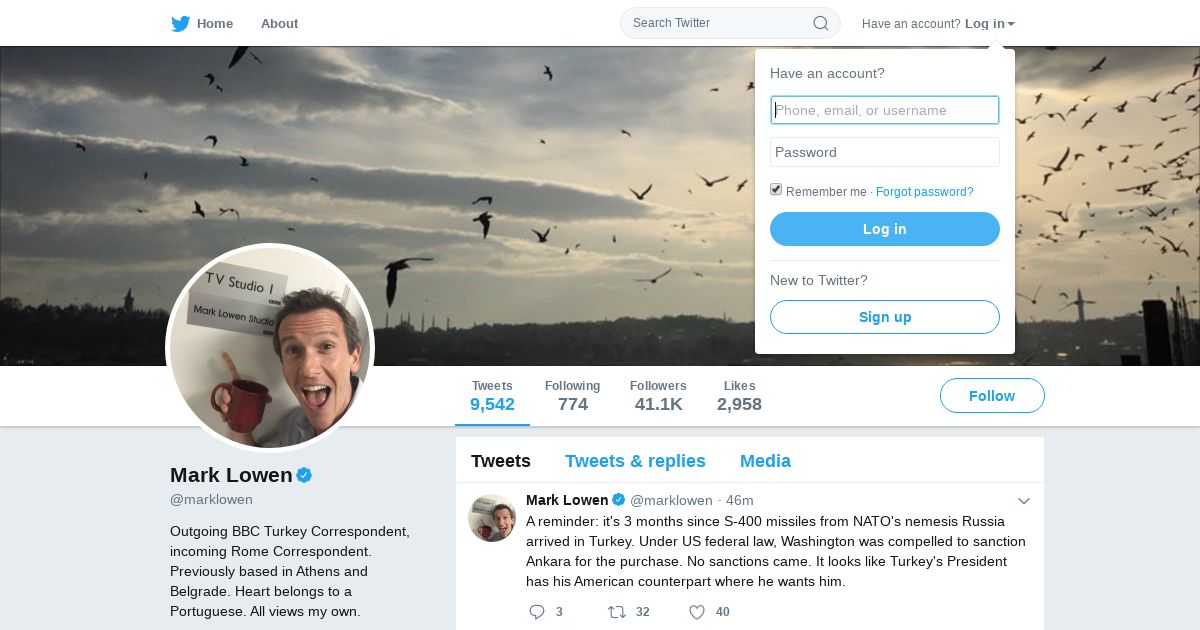The height and width of the screenshot is (630, 1200).
Task: Open the Media tab
Action: [x=765, y=461]
